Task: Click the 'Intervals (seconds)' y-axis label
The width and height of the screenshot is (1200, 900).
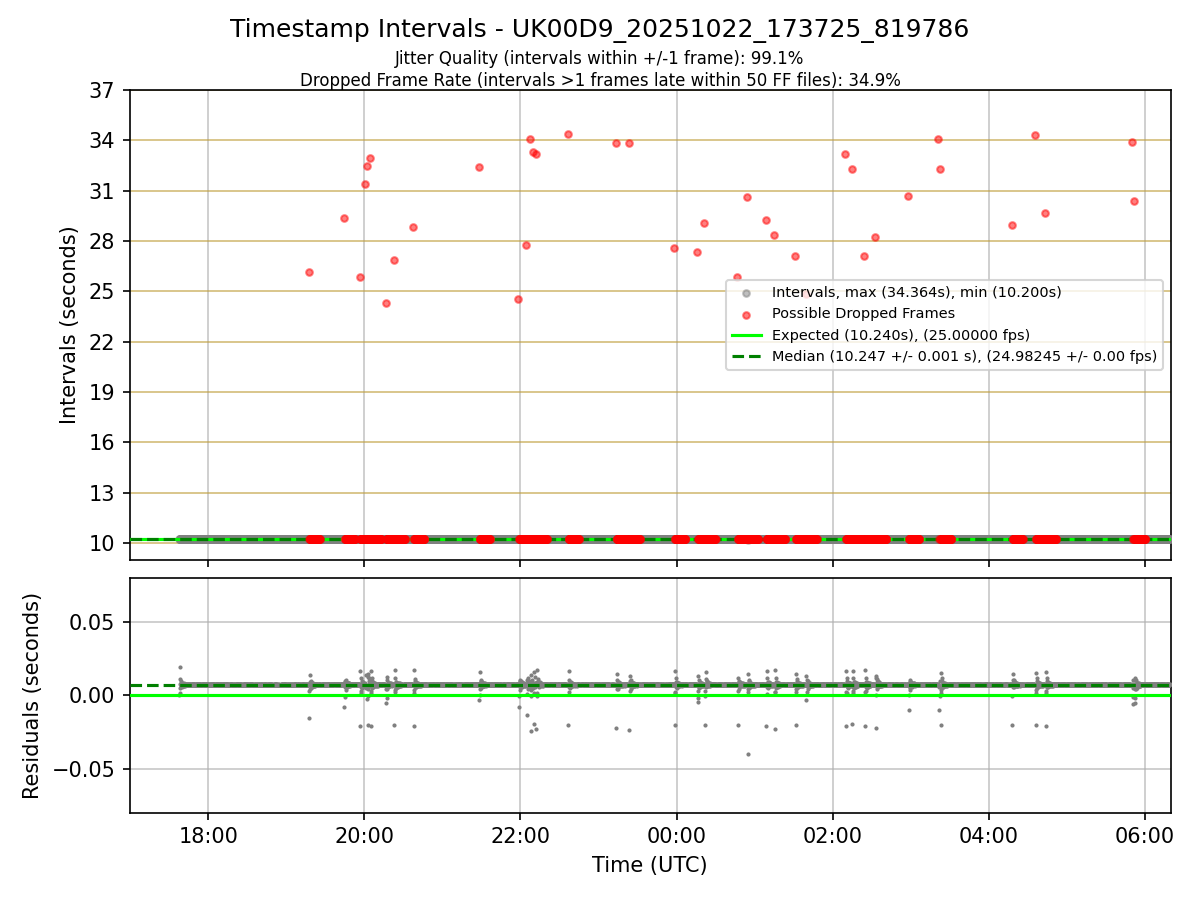Action: (x=69, y=325)
